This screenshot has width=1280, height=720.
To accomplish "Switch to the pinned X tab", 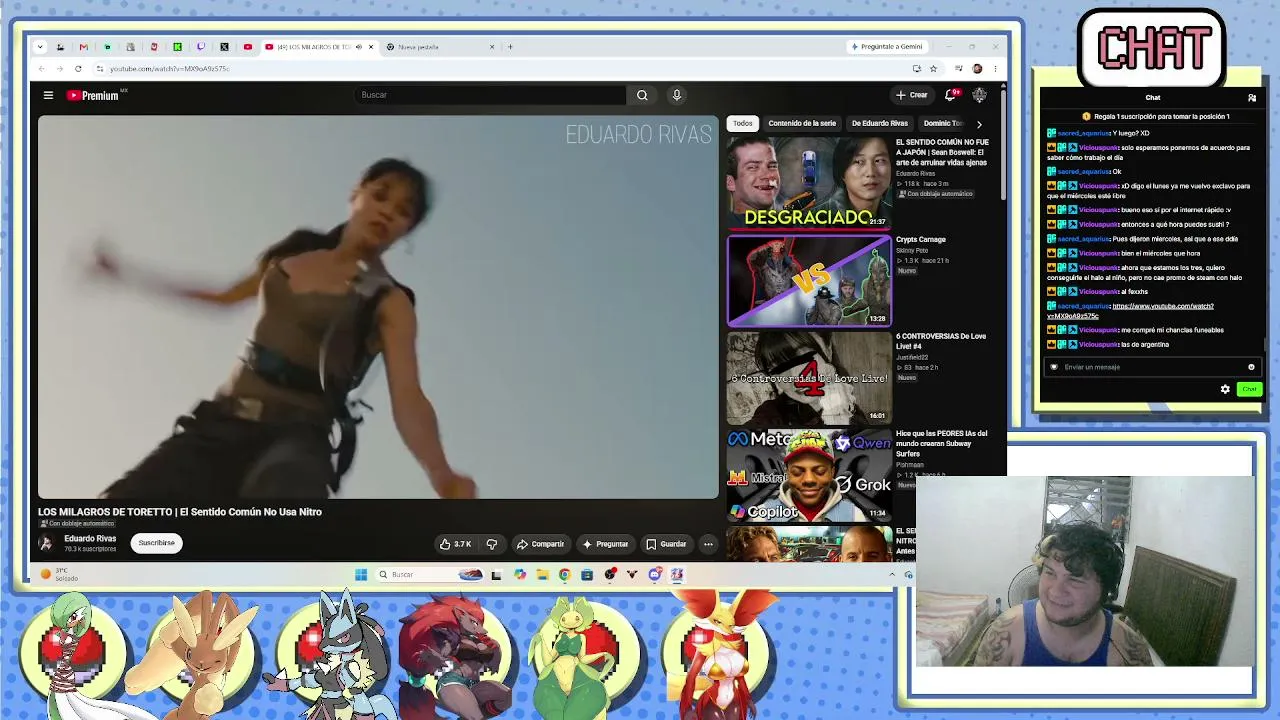I will pos(224,47).
